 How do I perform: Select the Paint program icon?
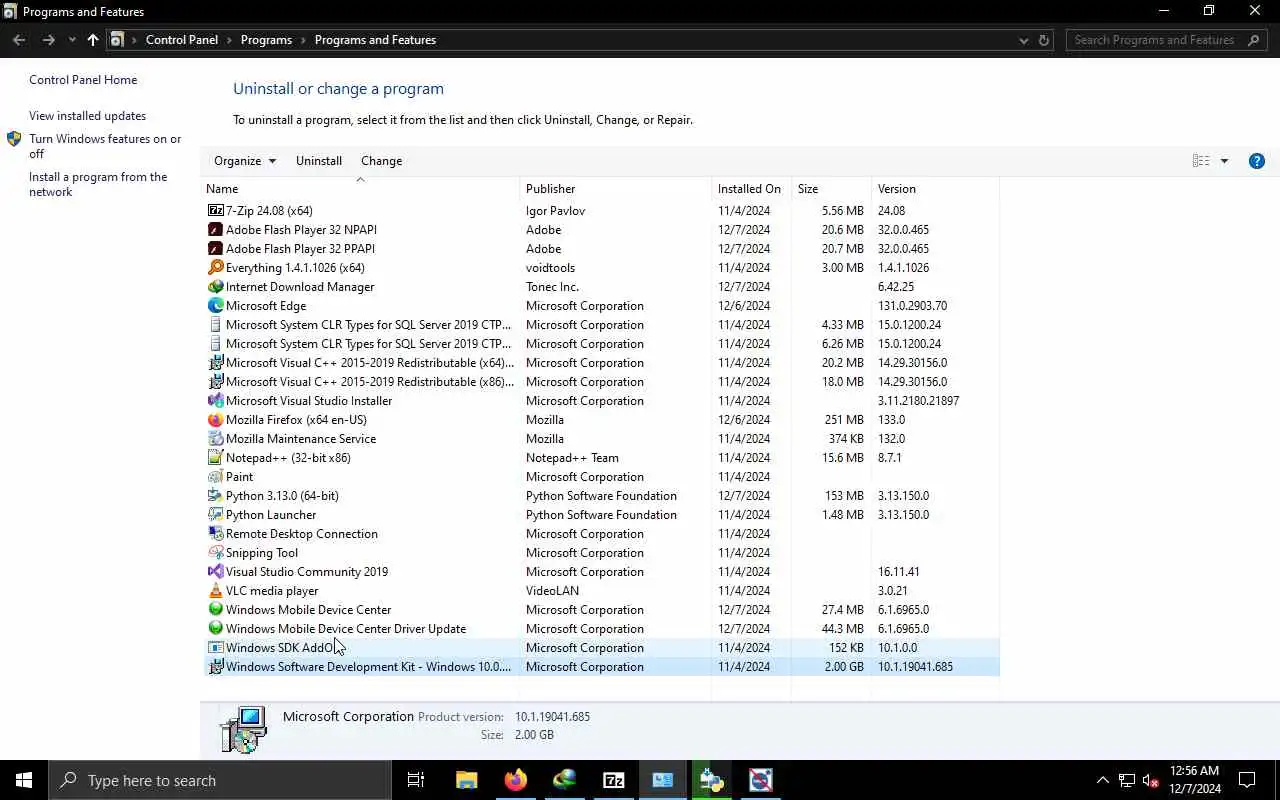point(215,477)
